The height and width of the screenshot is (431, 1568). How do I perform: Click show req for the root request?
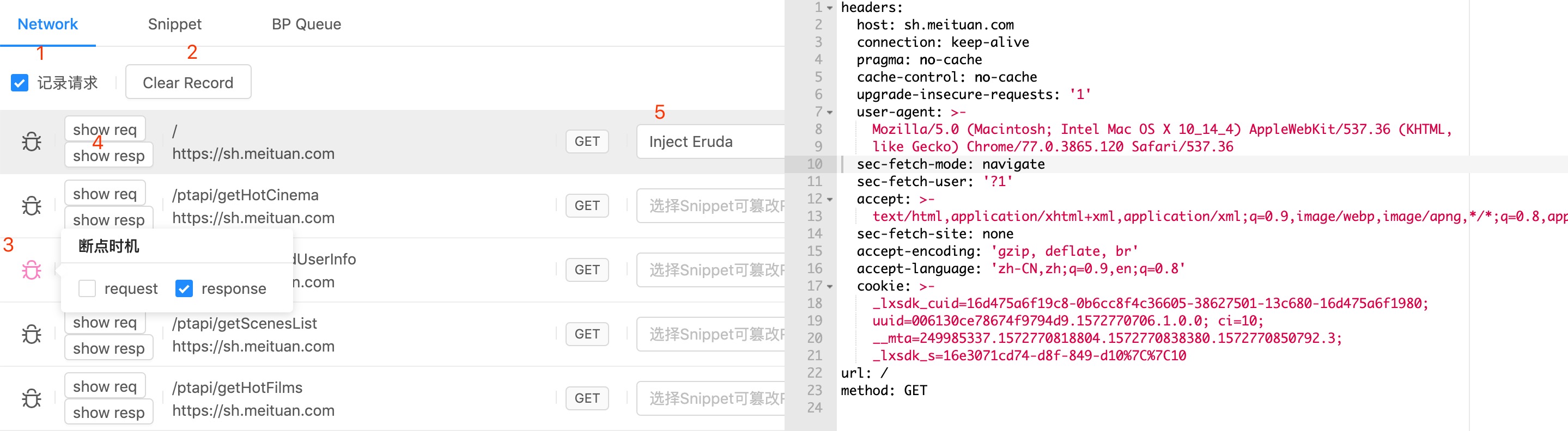pyautogui.click(x=105, y=129)
